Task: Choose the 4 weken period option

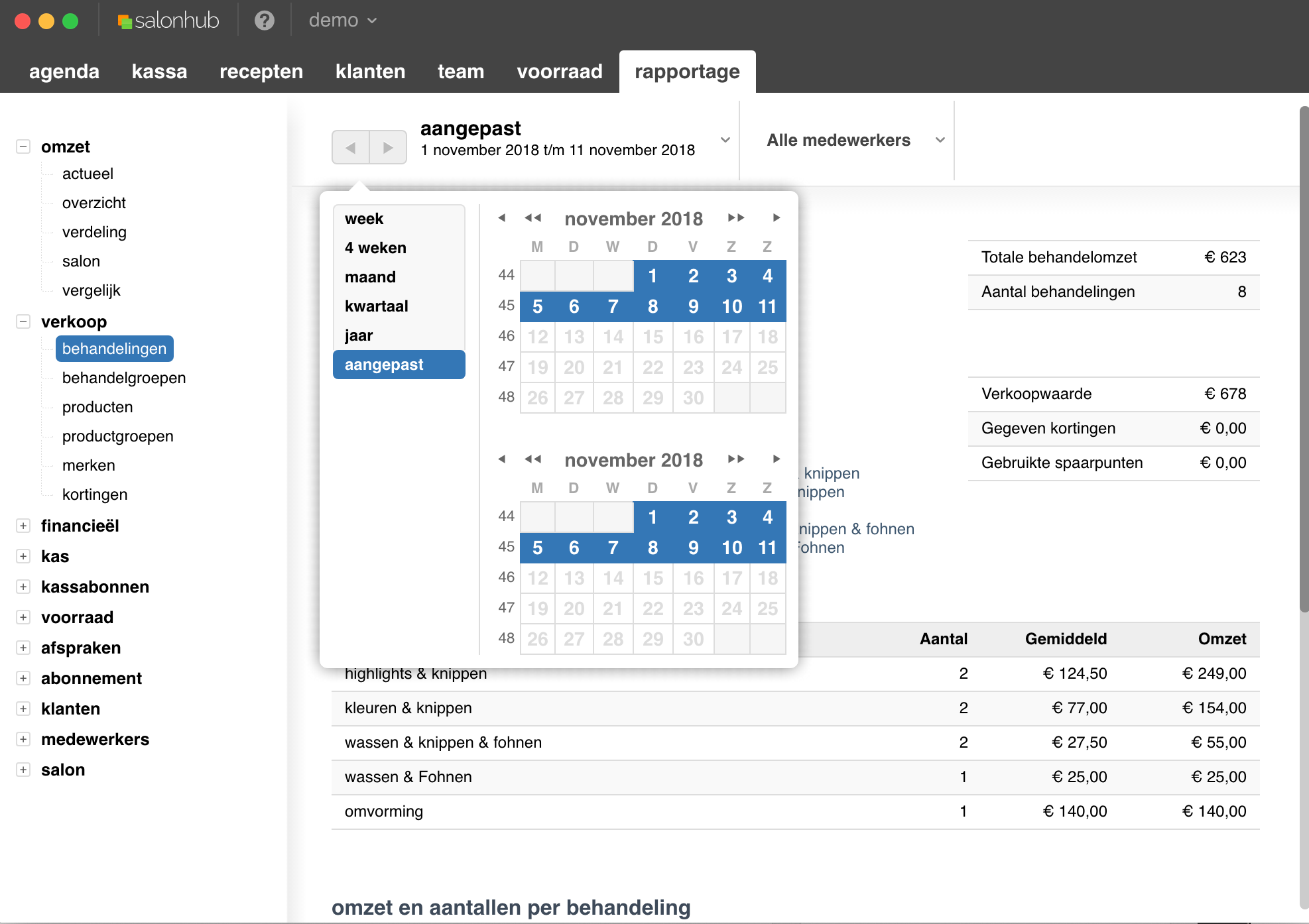Action: click(399, 248)
